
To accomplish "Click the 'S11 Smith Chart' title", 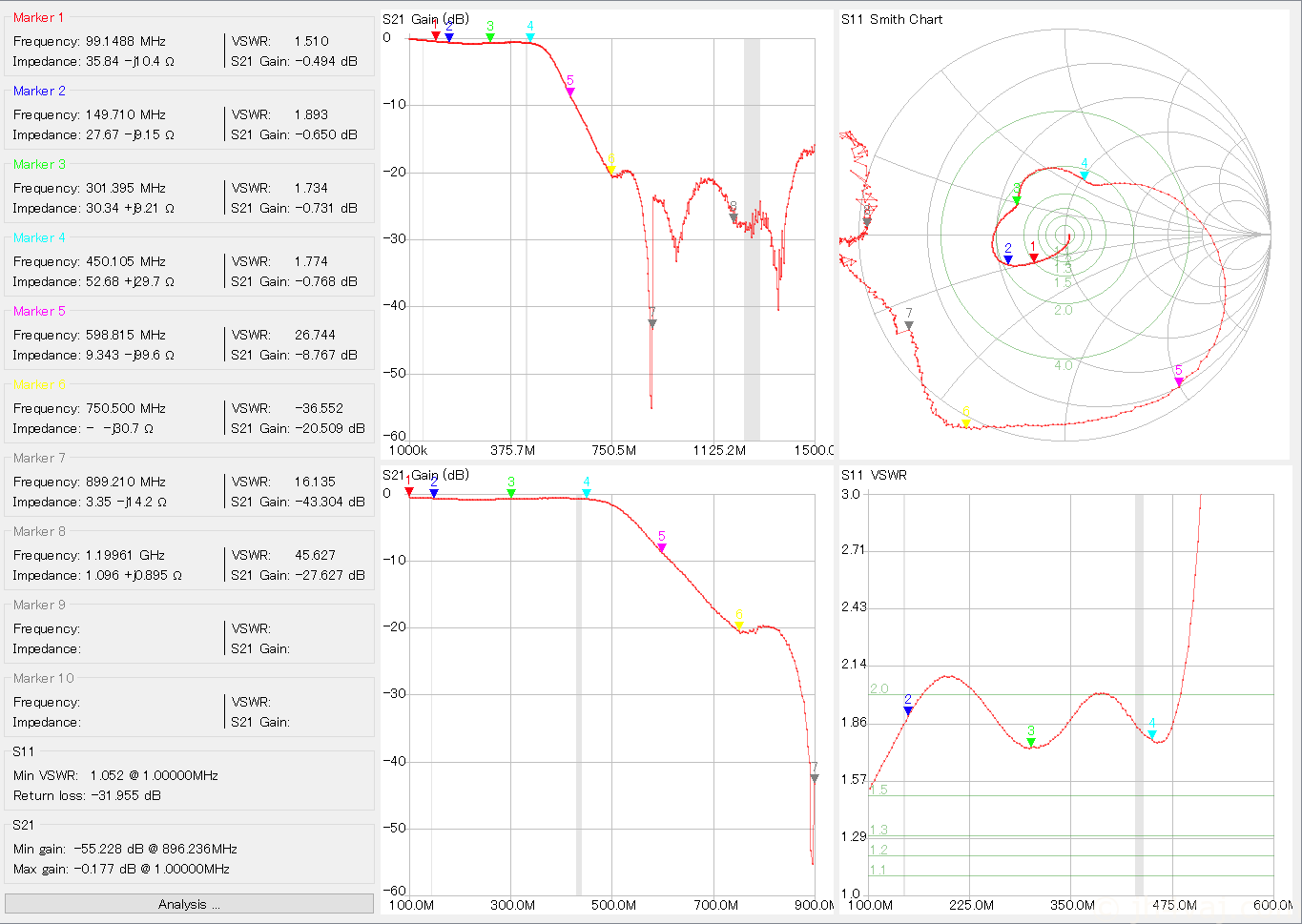I will point(892,19).
